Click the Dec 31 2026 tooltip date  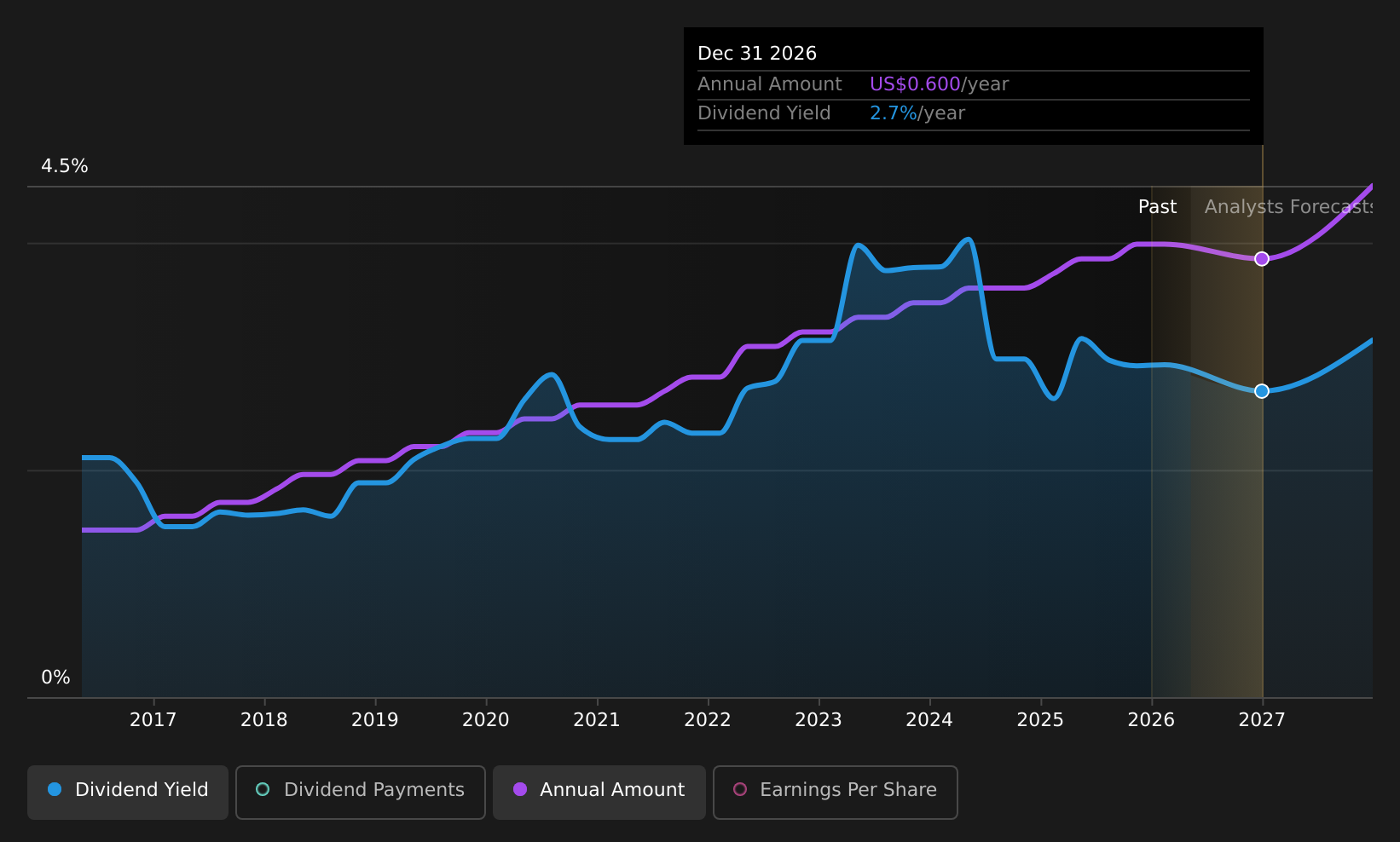(757, 54)
